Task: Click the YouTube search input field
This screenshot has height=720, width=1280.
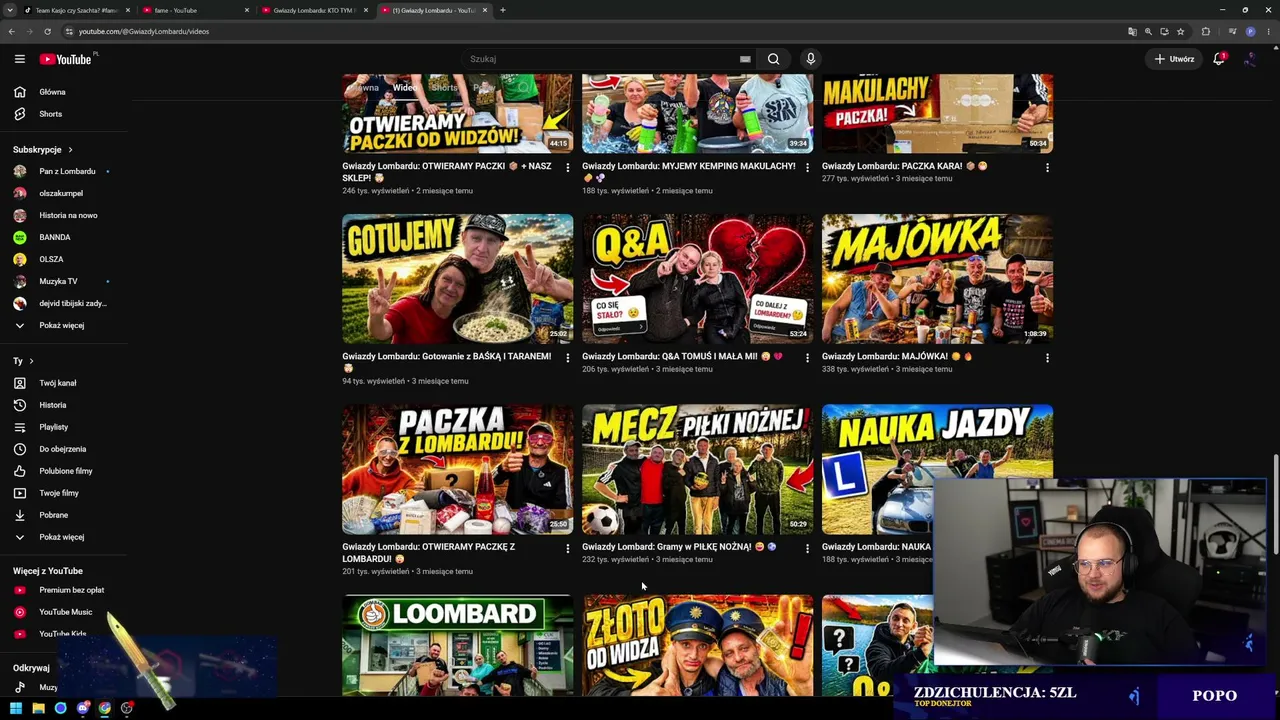Action: click(x=600, y=59)
